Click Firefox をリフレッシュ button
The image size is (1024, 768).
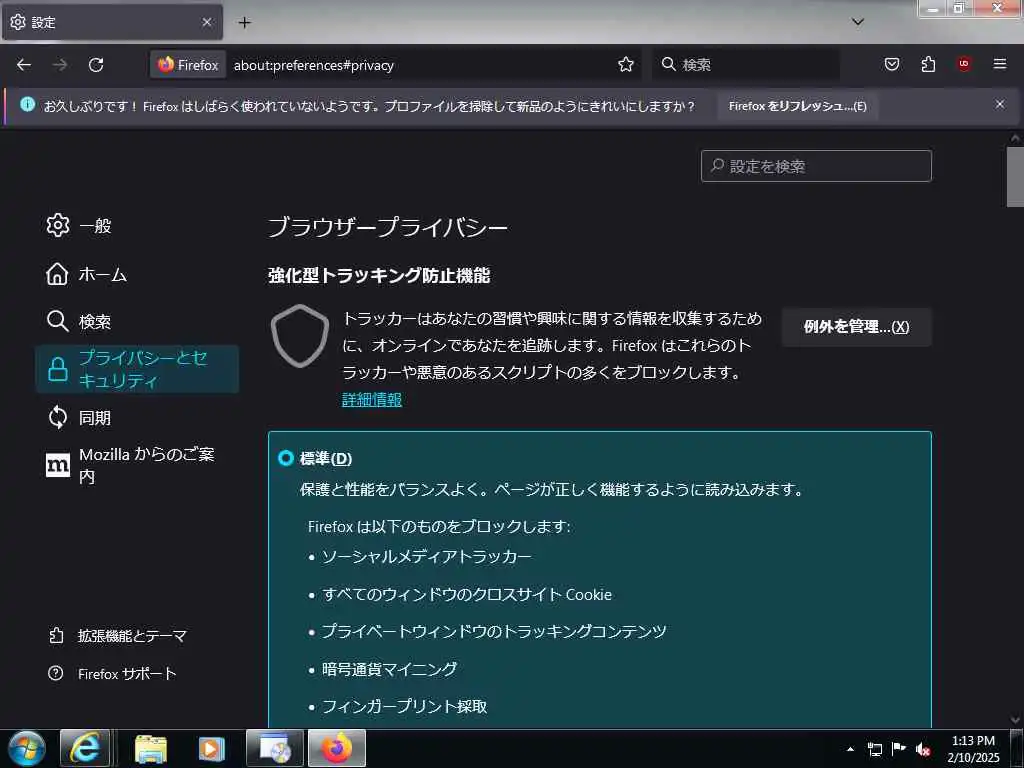coord(797,106)
